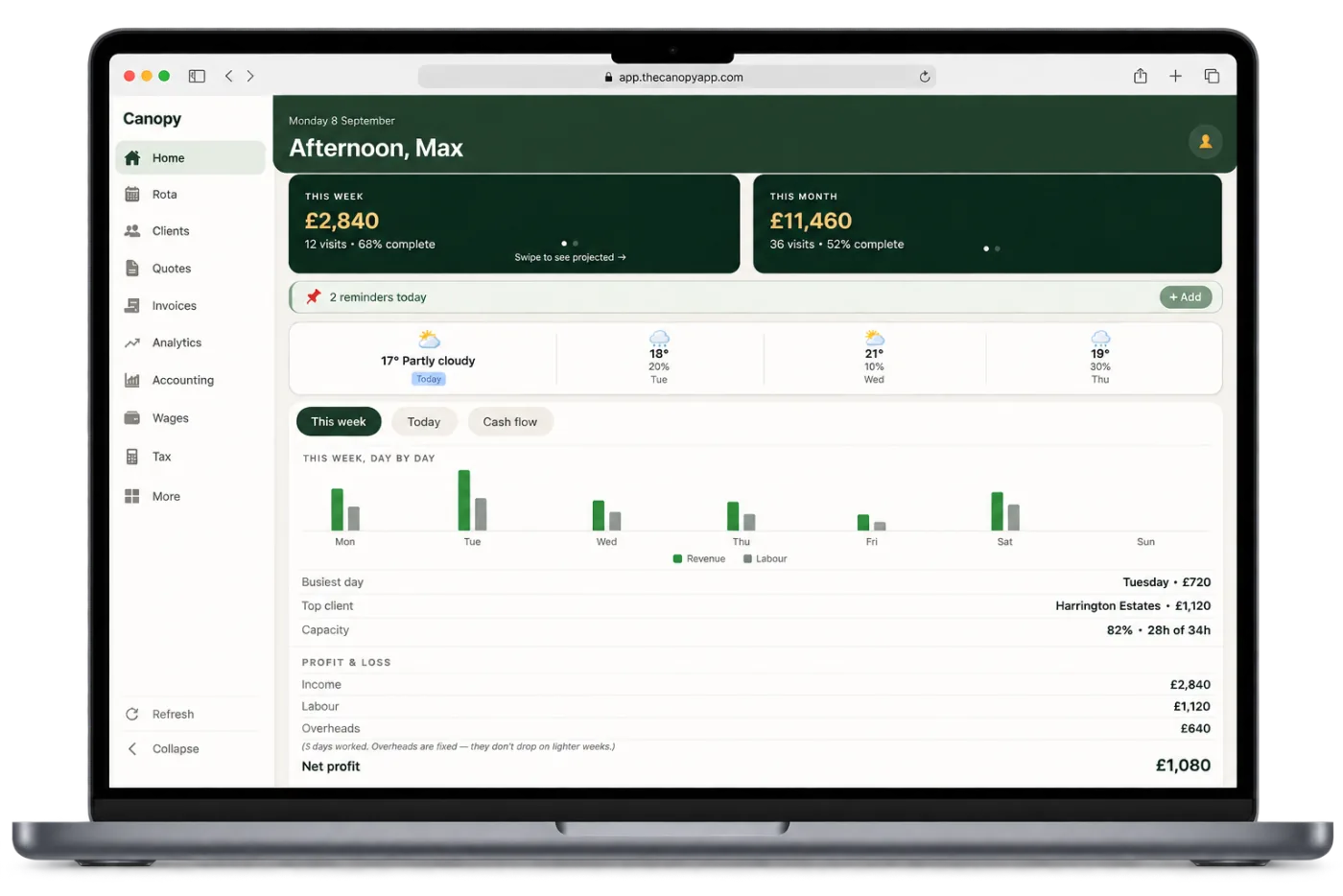Open the This Week £2,840 card
The width and height of the screenshot is (1343, 896).
[514, 224]
